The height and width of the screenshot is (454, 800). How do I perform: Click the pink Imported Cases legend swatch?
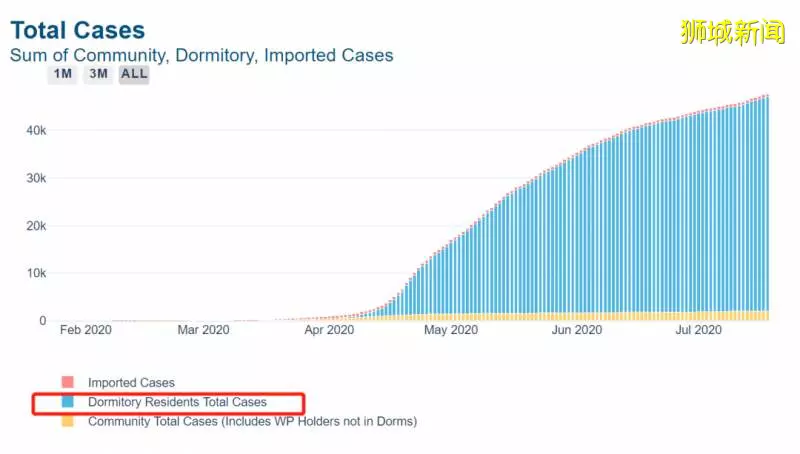point(67,382)
